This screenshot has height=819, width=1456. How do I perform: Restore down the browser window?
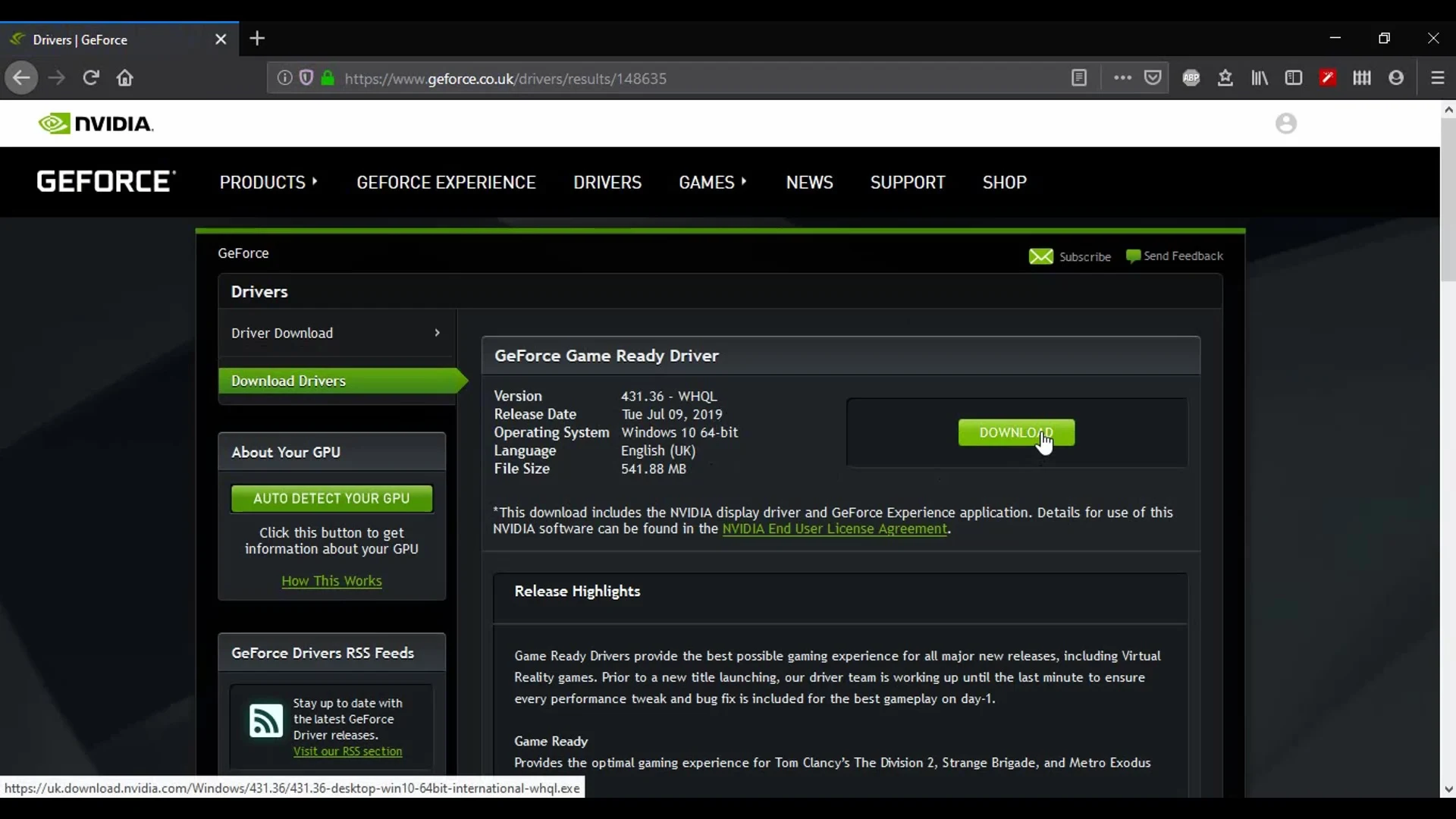click(x=1384, y=38)
